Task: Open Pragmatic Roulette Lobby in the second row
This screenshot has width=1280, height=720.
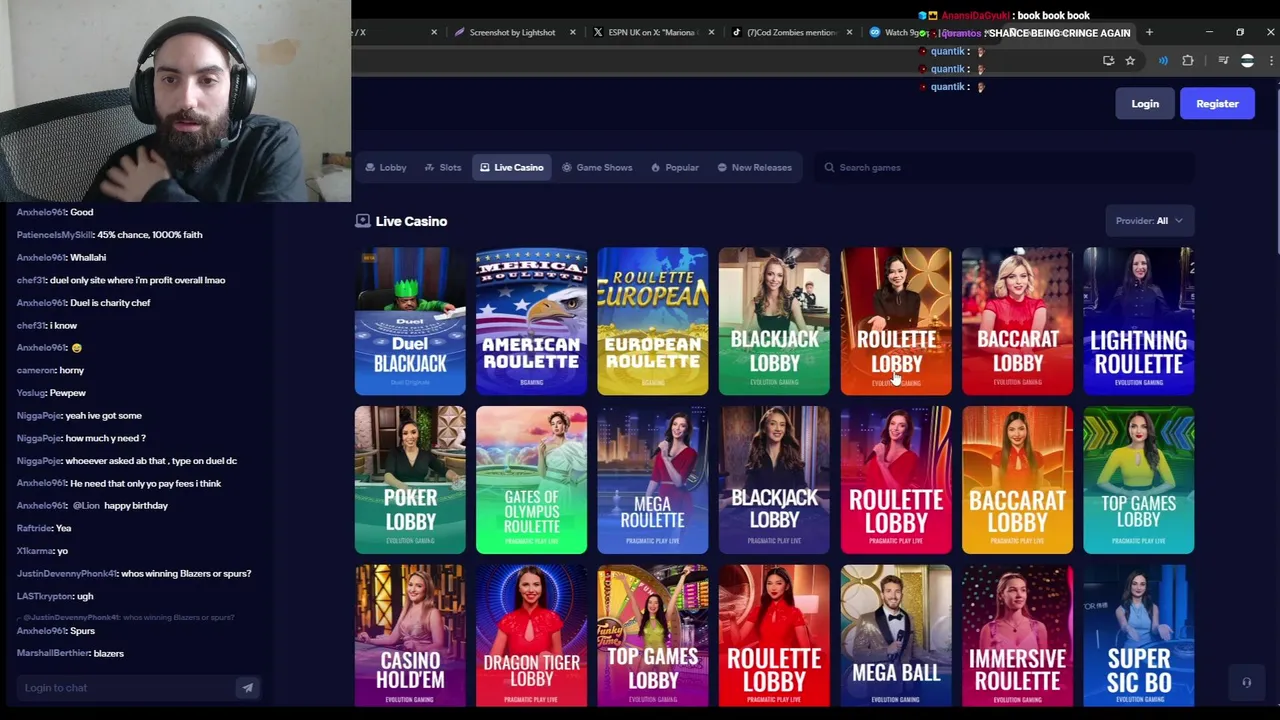Action: coord(895,480)
